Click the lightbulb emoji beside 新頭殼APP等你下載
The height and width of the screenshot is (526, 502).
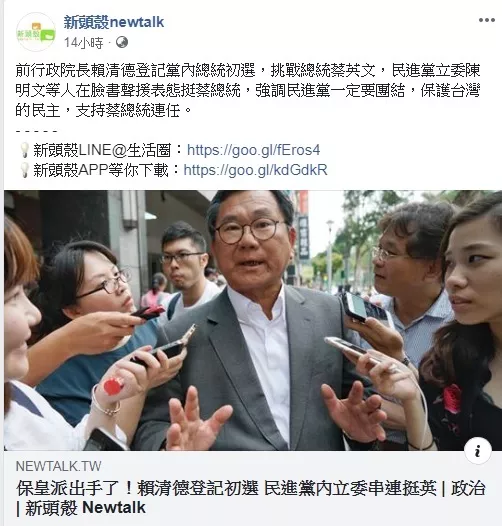(24, 170)
